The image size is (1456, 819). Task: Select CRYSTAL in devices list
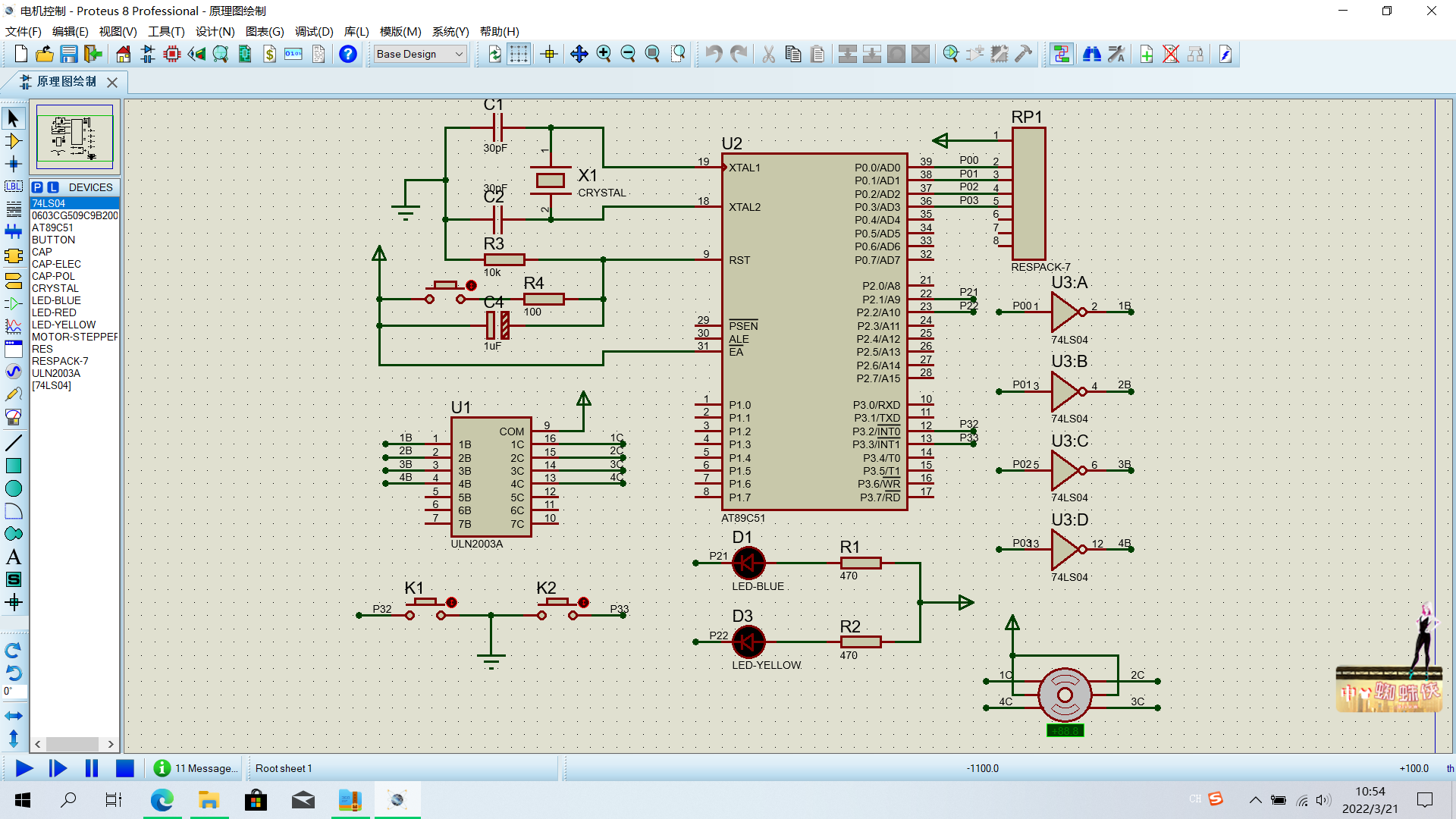pyautogui.click(x=74, y=288)
